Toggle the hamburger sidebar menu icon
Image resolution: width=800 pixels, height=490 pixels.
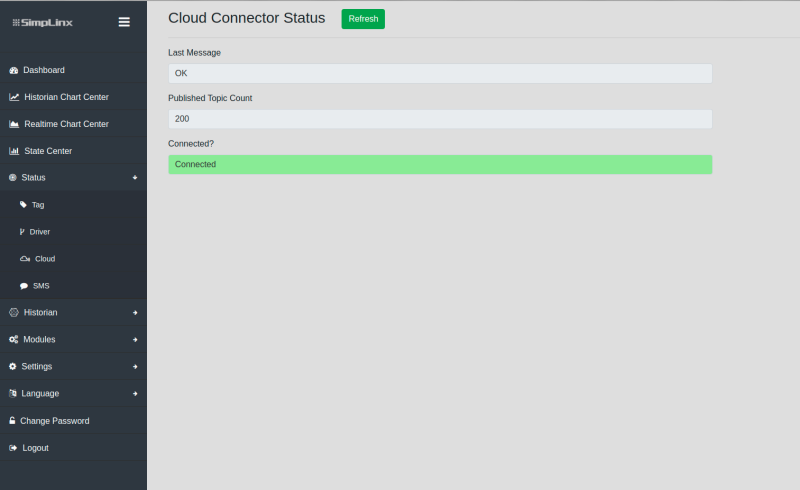pos(124,22)
